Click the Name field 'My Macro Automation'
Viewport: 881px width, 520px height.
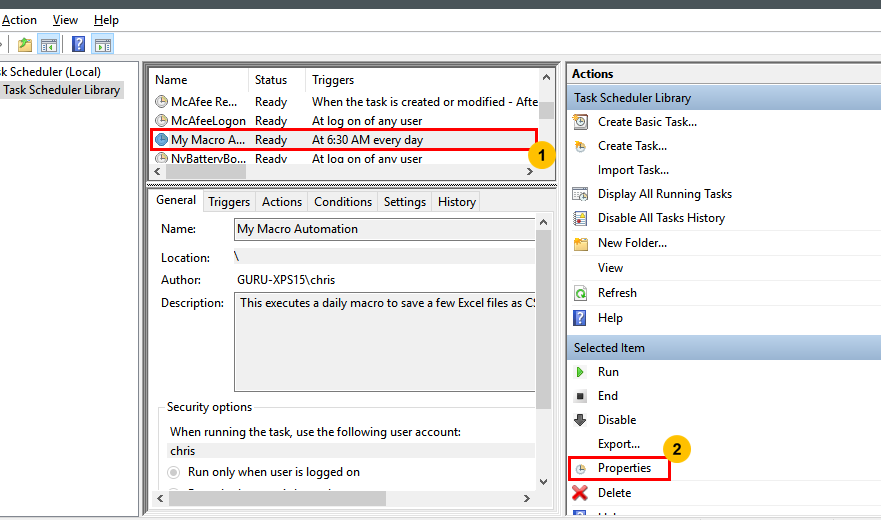click(384, 229)
